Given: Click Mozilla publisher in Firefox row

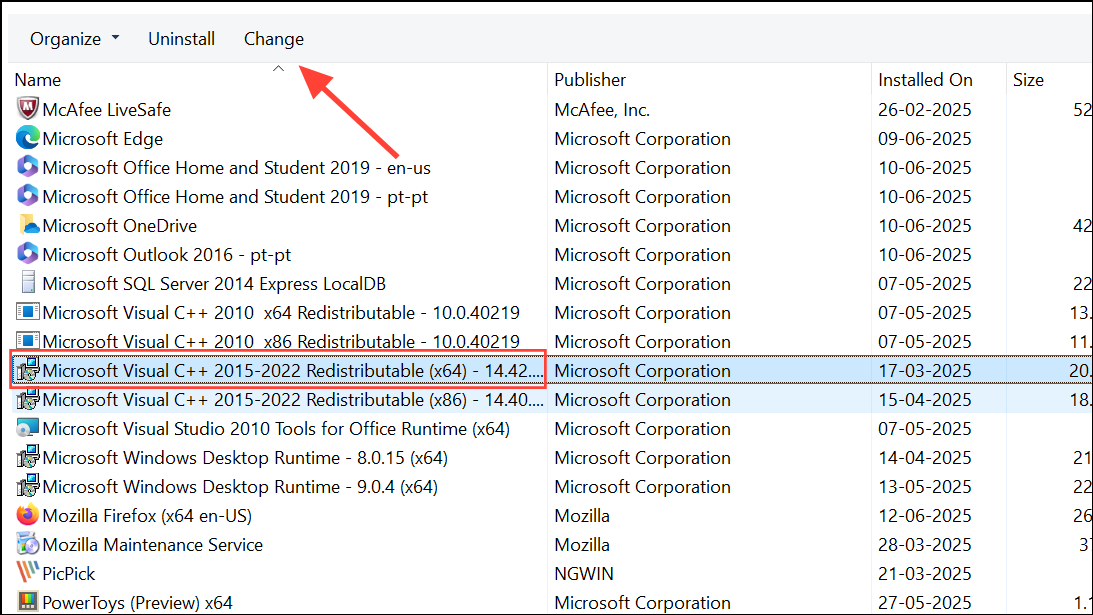Looking at the screenshot, I should pyautogui.click(x=582, y=515).
